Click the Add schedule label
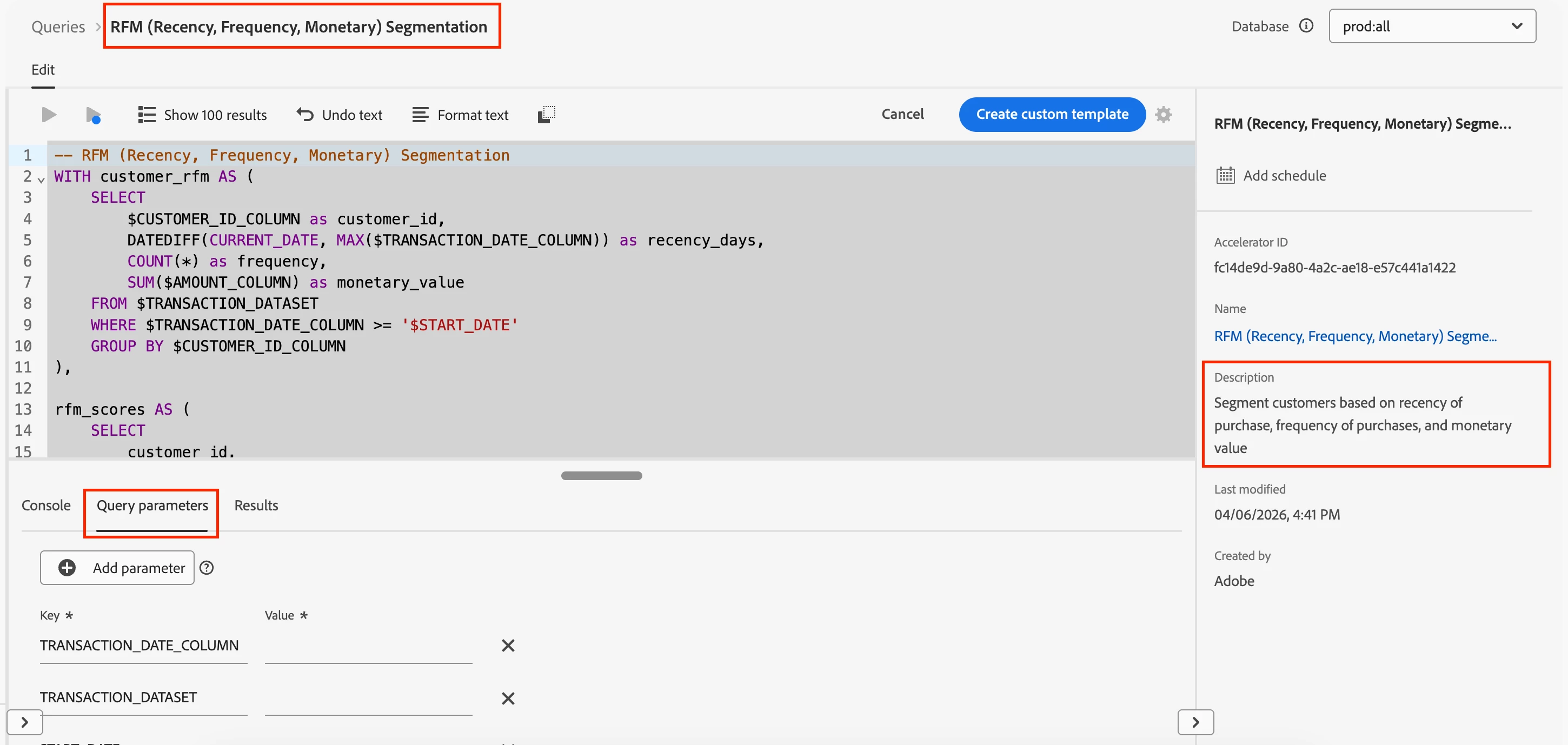 tap(1284, 175)
